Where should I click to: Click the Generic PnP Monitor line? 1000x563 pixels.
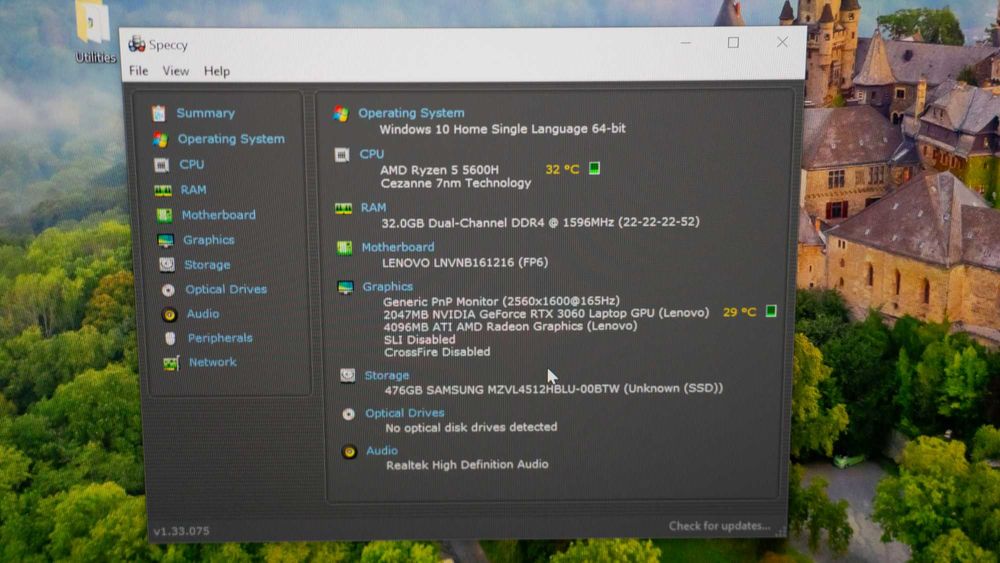(501, 301)
